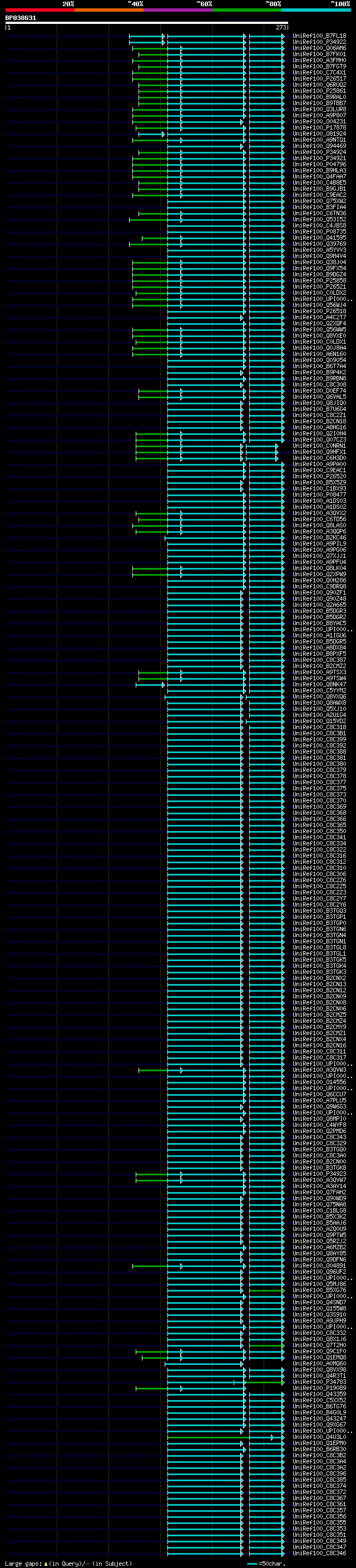
Task: Select hit UniRef100_A9P807
Action: tap(319, 115)
